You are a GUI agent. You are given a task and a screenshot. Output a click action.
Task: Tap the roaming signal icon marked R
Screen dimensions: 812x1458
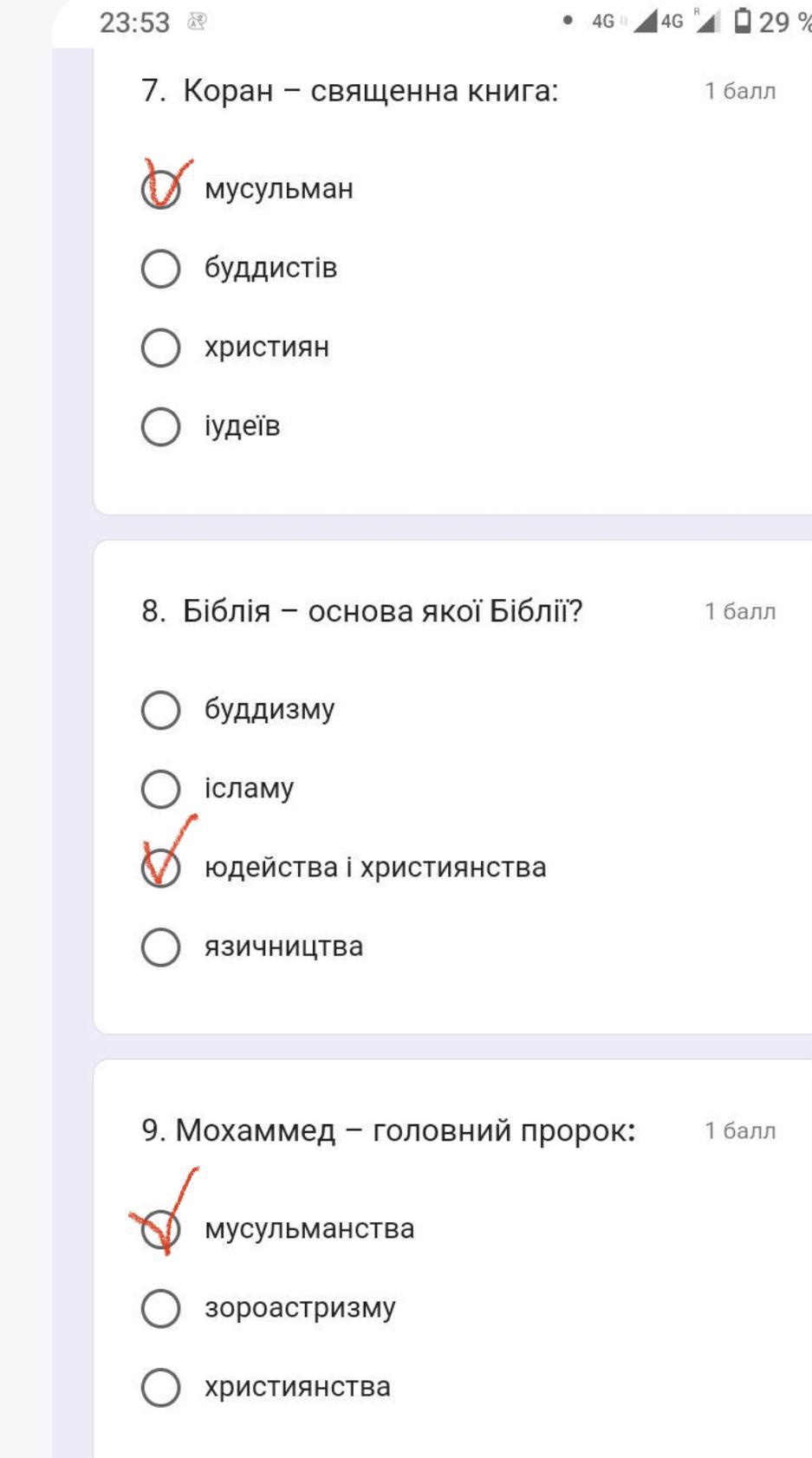tap(705, 22)
